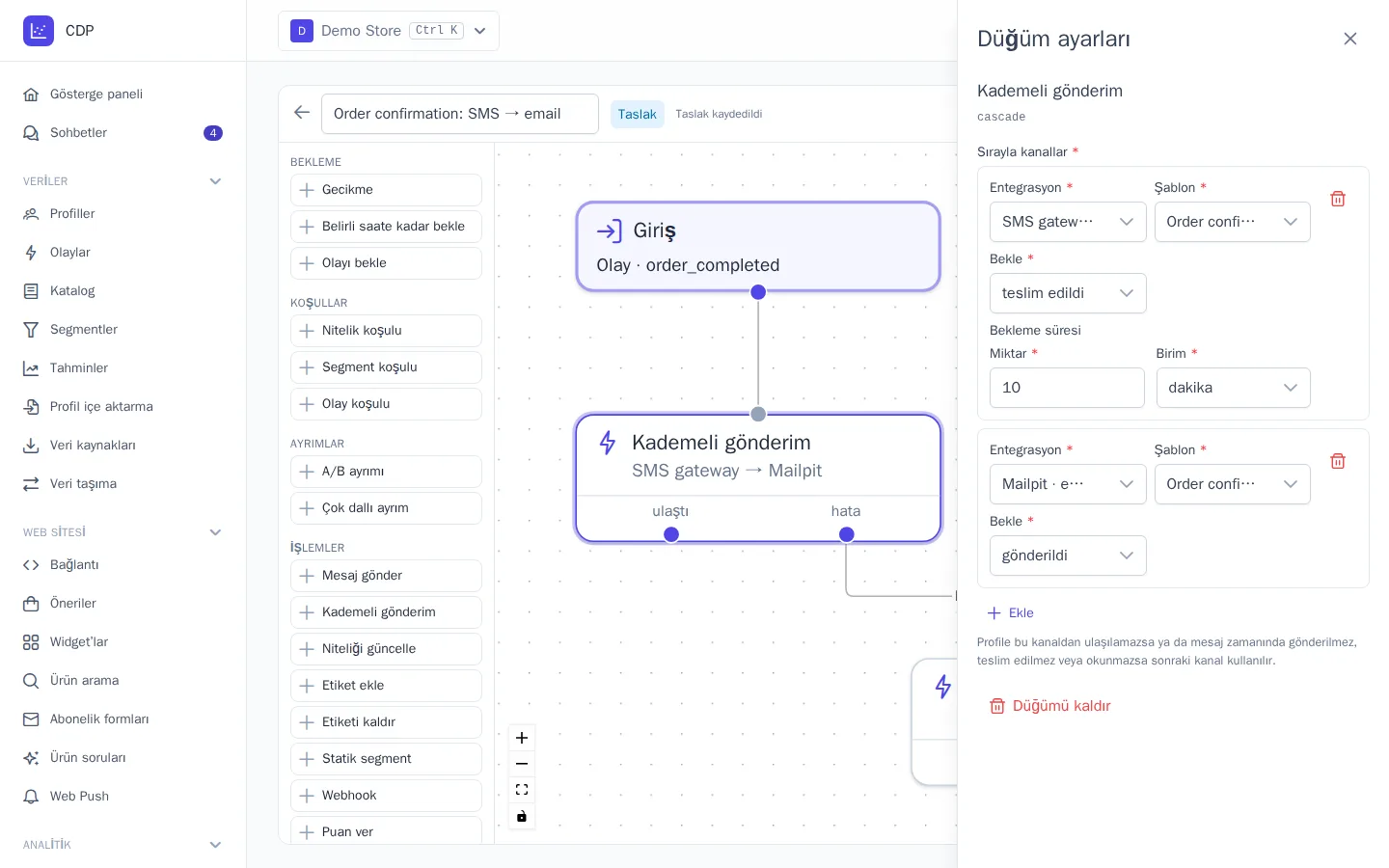Collapse the WEB SİTESİ section
The height and width of the screenshot is (868, 1389).
pos(215,532)
